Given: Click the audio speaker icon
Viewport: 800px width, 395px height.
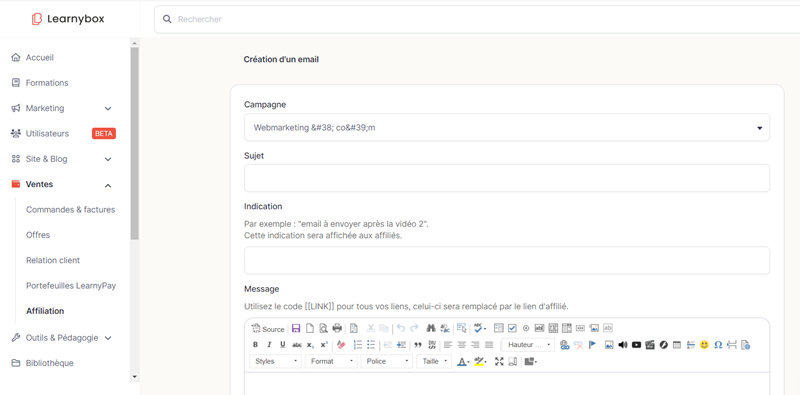Looking at the screenshot, I should pyautogui.click(x=622, y=345).
